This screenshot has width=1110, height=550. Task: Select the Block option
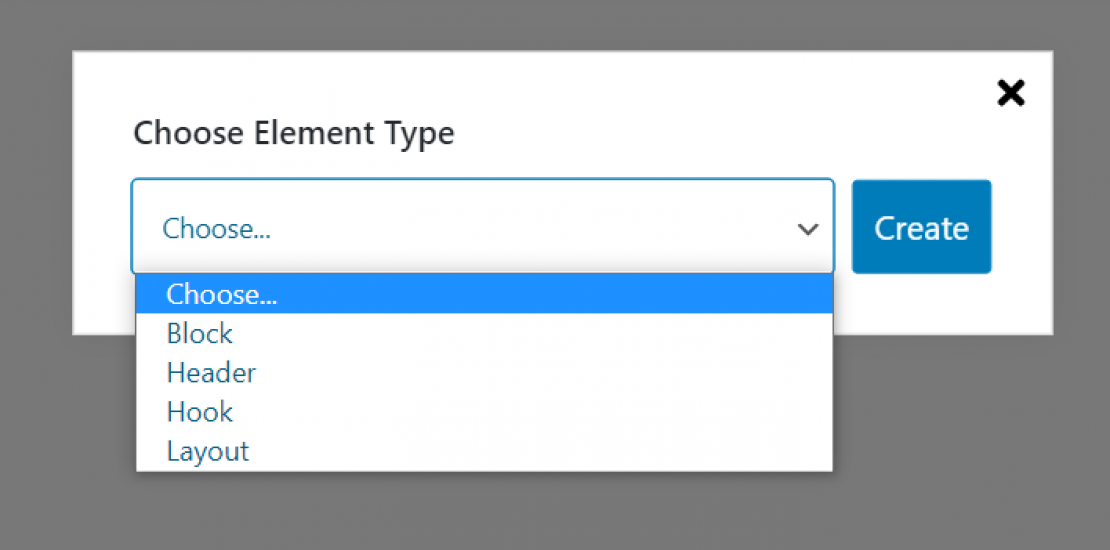200,333
